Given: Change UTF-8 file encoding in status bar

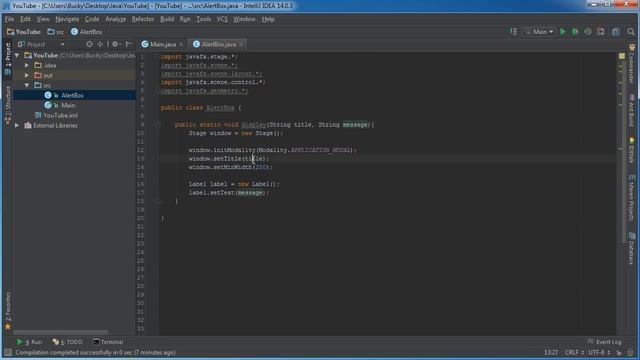Looking at the screenshot, I should point(599,352).
